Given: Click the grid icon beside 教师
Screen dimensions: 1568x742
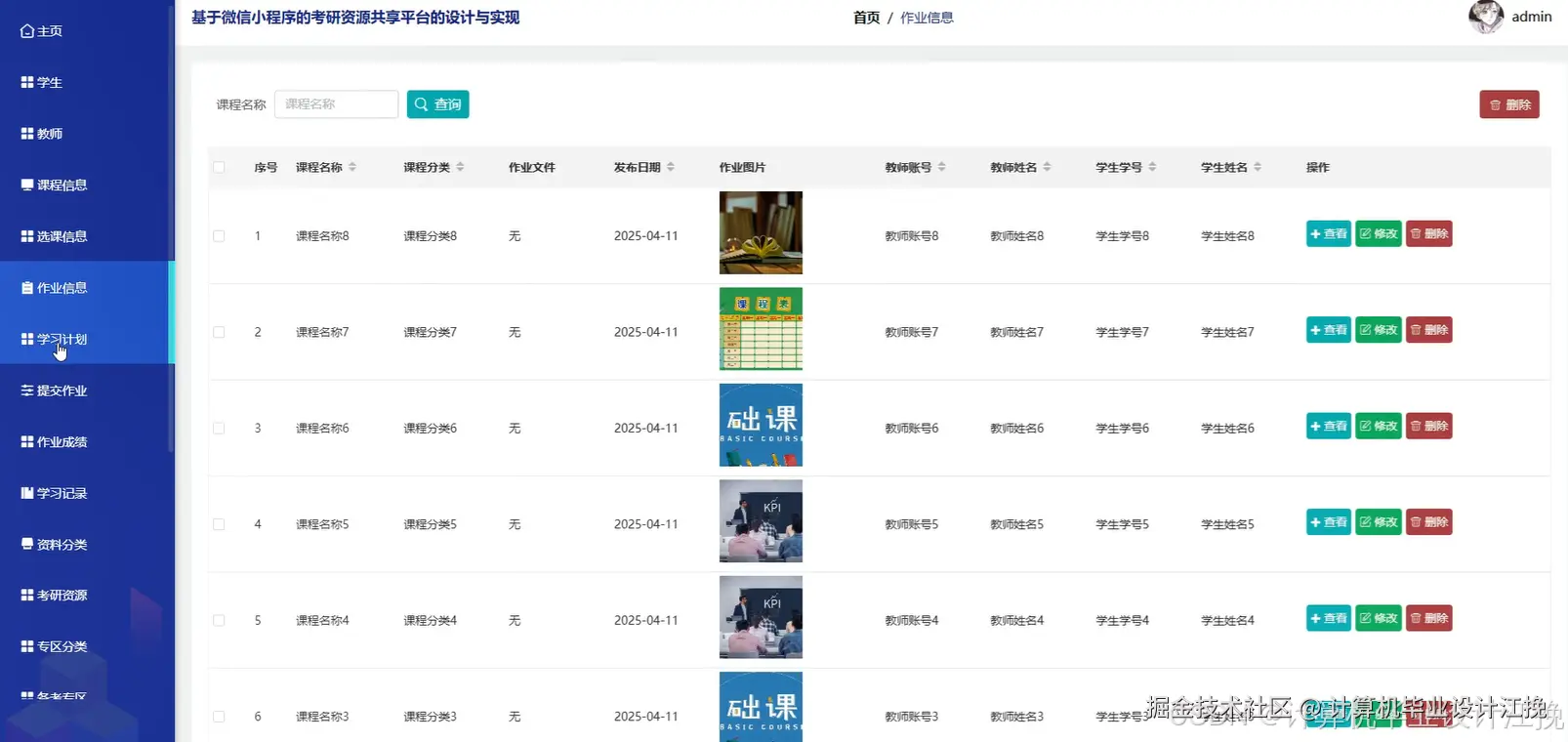Looking at the screenshot, I should [x=27, y=134].
